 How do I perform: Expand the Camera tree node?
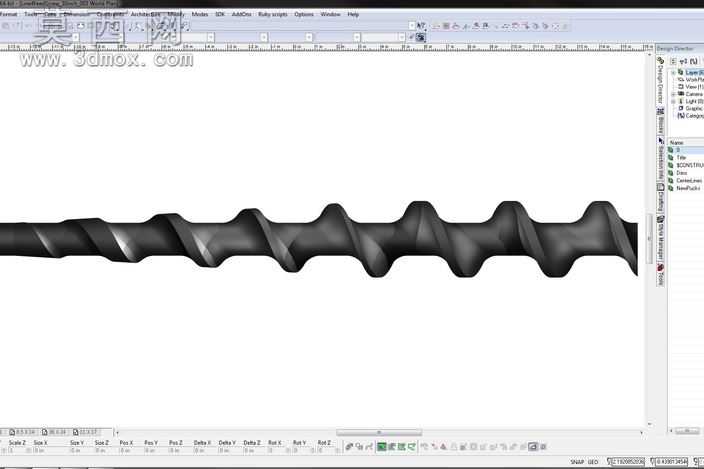click(673, 94)
